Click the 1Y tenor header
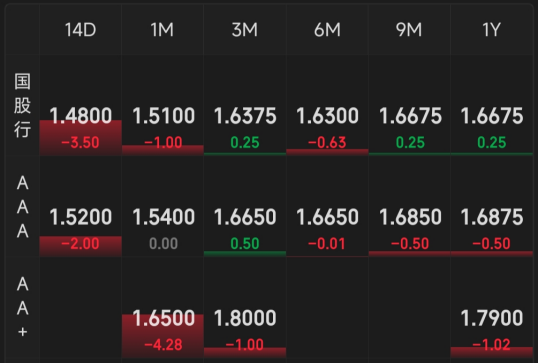Screen dimensions: 538x363 pyautogui.click(x=492, y=30)
